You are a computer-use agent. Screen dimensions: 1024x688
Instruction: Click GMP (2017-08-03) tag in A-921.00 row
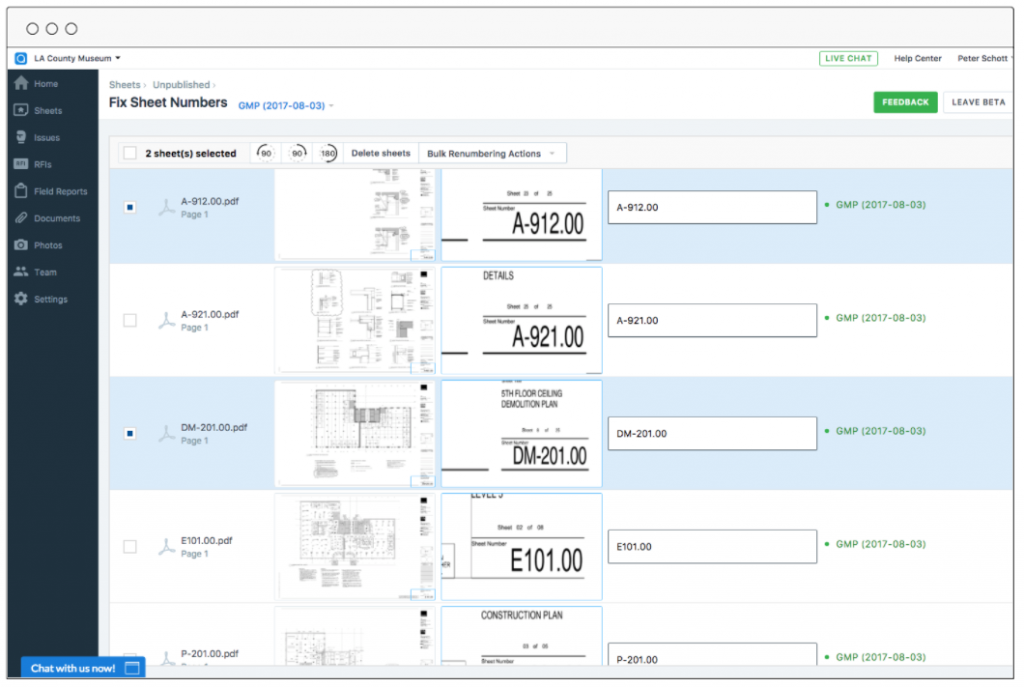pos(880,318)
